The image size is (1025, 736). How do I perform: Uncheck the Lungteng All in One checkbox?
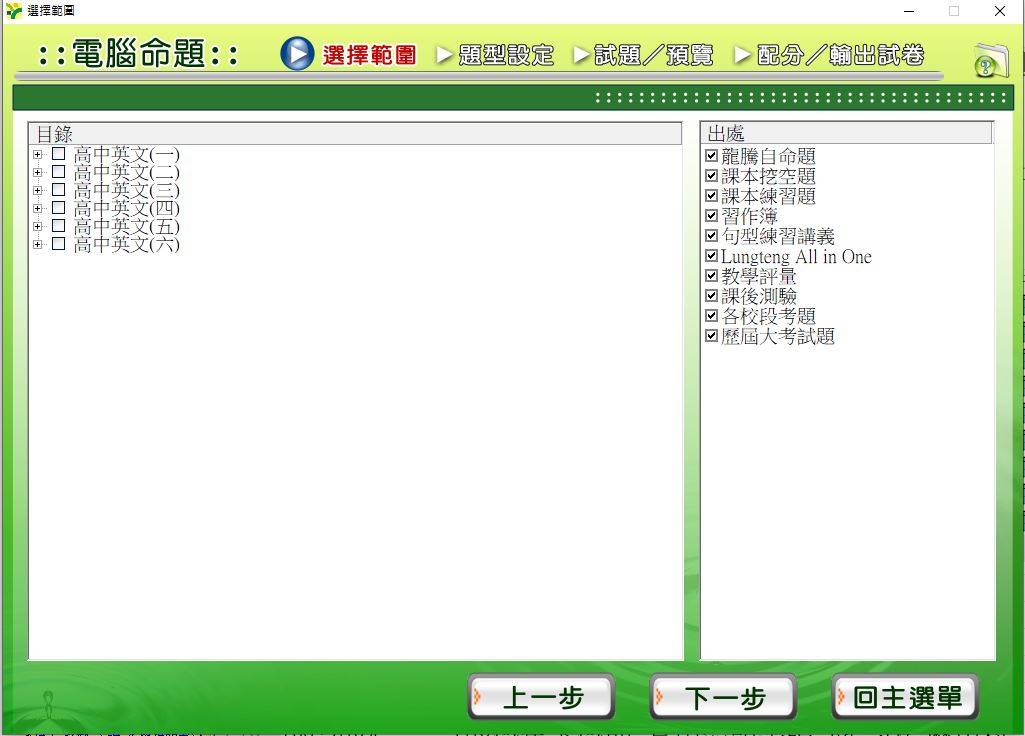tap(712, 256)
